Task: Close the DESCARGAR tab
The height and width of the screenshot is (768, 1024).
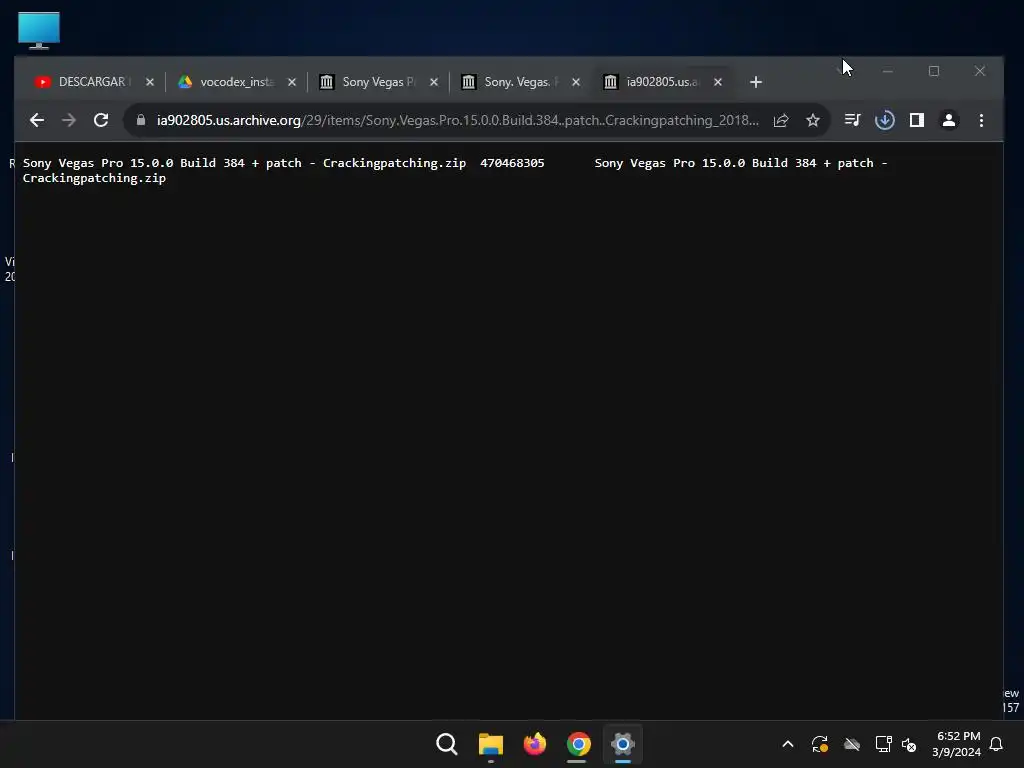Action: pos(150,82)
